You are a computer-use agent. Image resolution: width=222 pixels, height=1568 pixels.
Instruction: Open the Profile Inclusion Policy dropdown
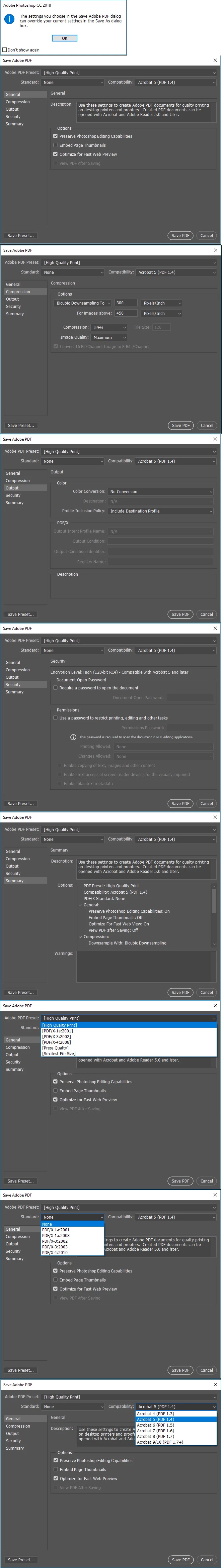pos(161,511)
